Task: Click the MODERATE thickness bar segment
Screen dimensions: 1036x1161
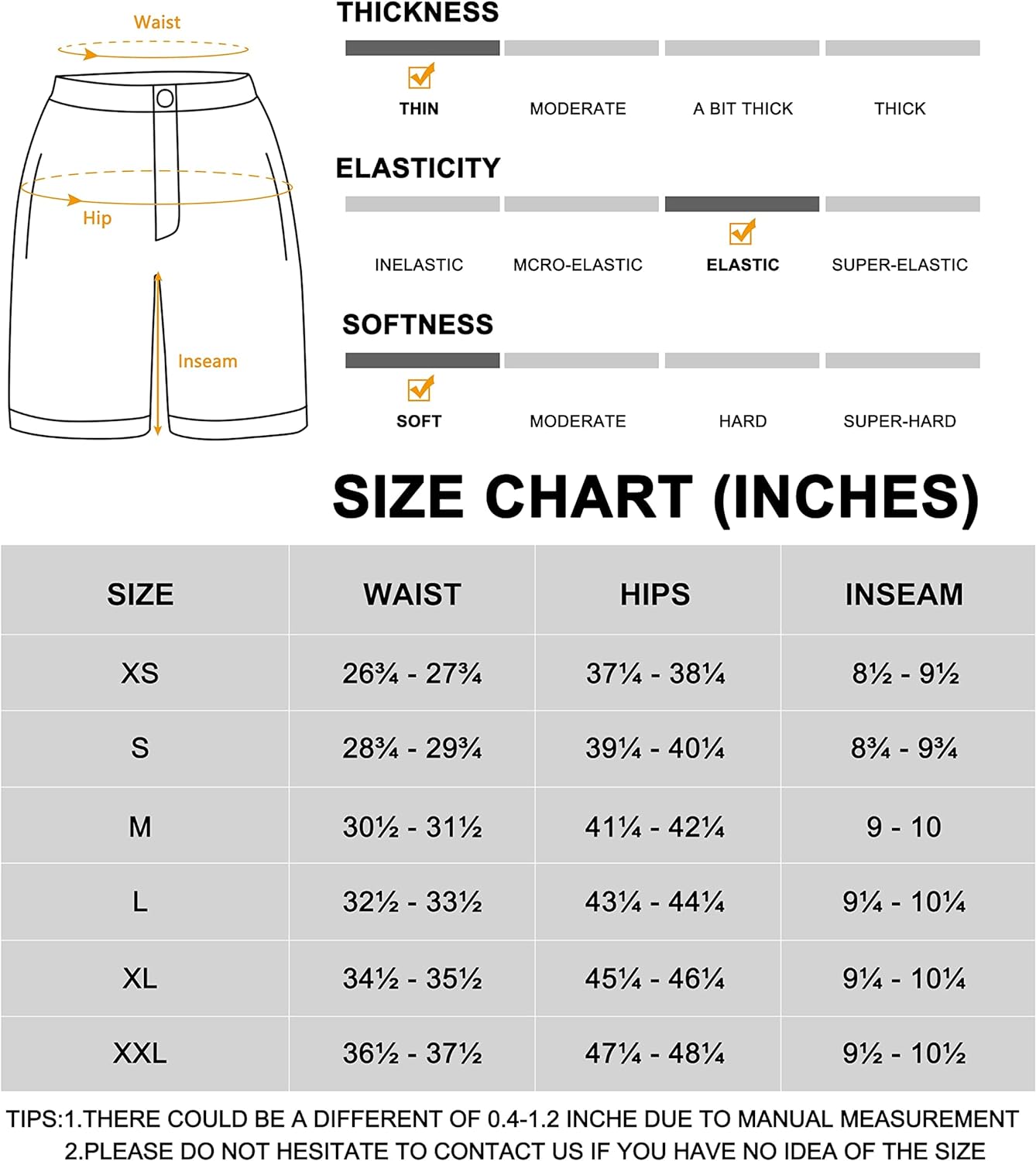Action: click(x=581, y=48)
